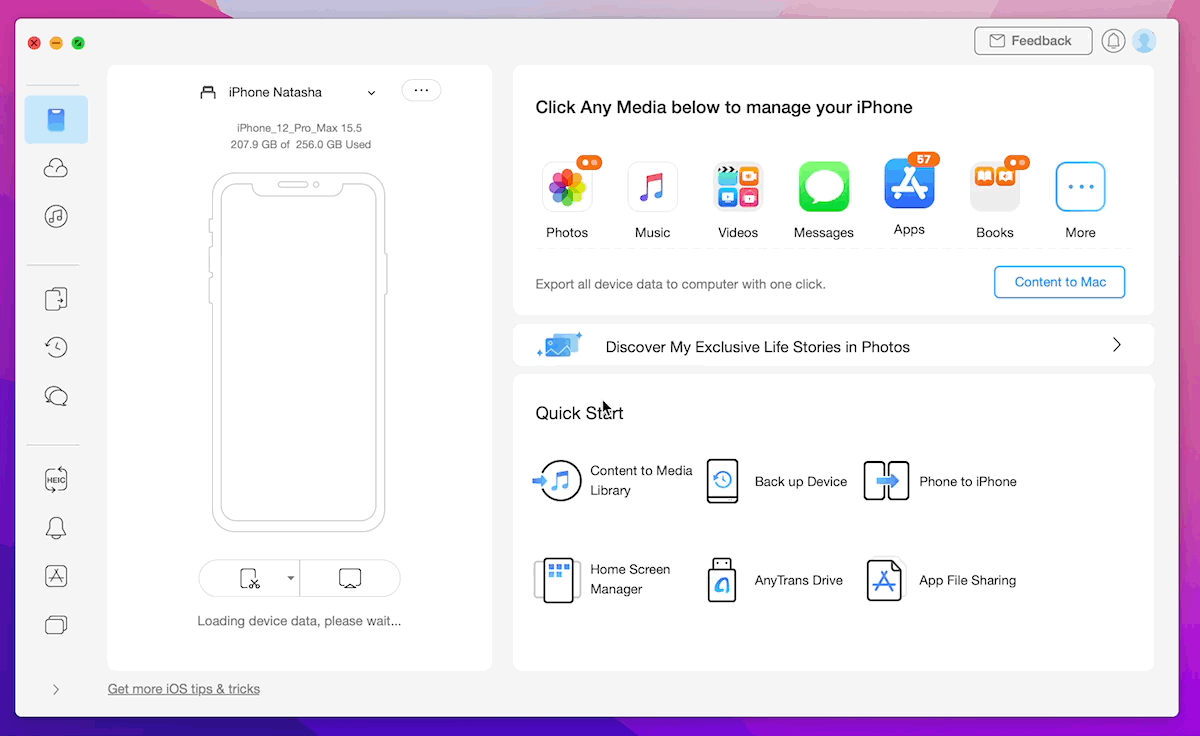
Task: Click the "Quick Start" heading
Action: tap(579, 413)
